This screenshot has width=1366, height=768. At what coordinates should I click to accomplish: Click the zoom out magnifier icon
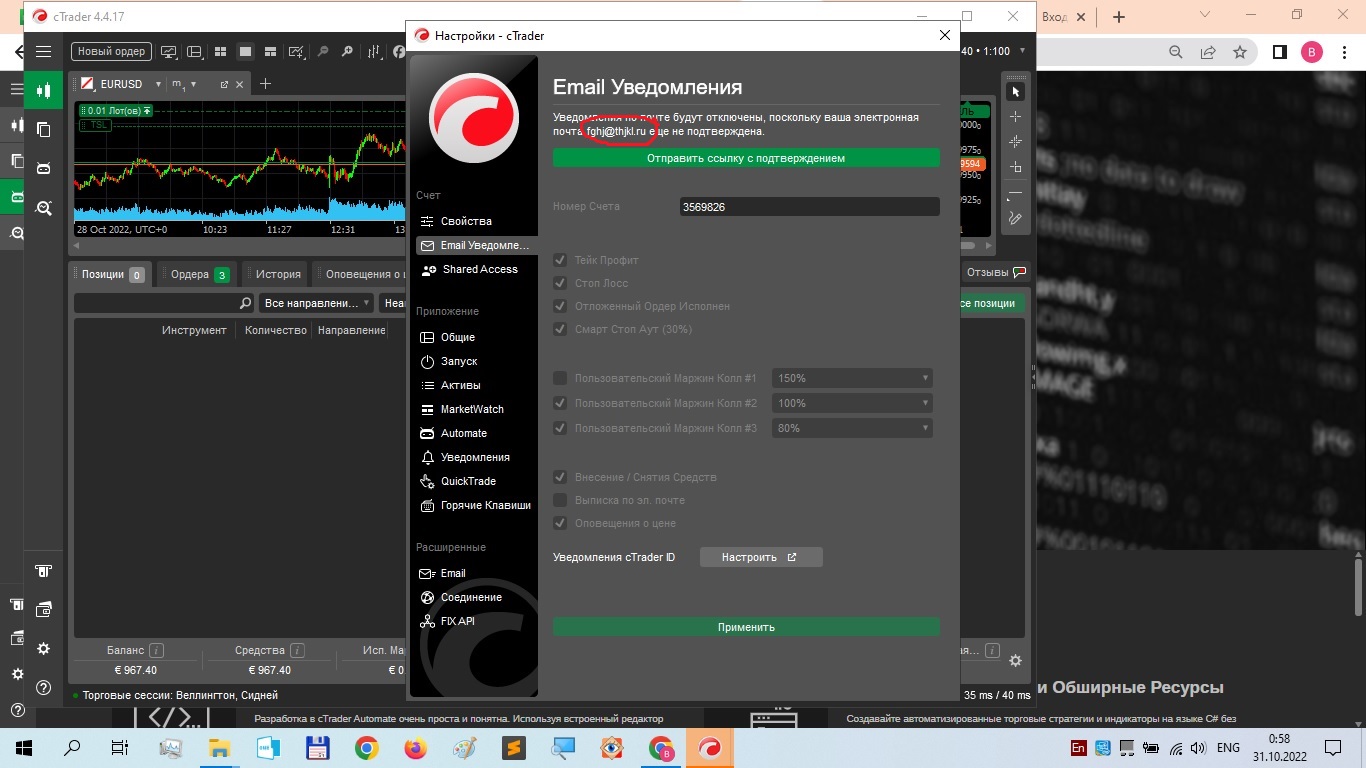tap(323, 52)
